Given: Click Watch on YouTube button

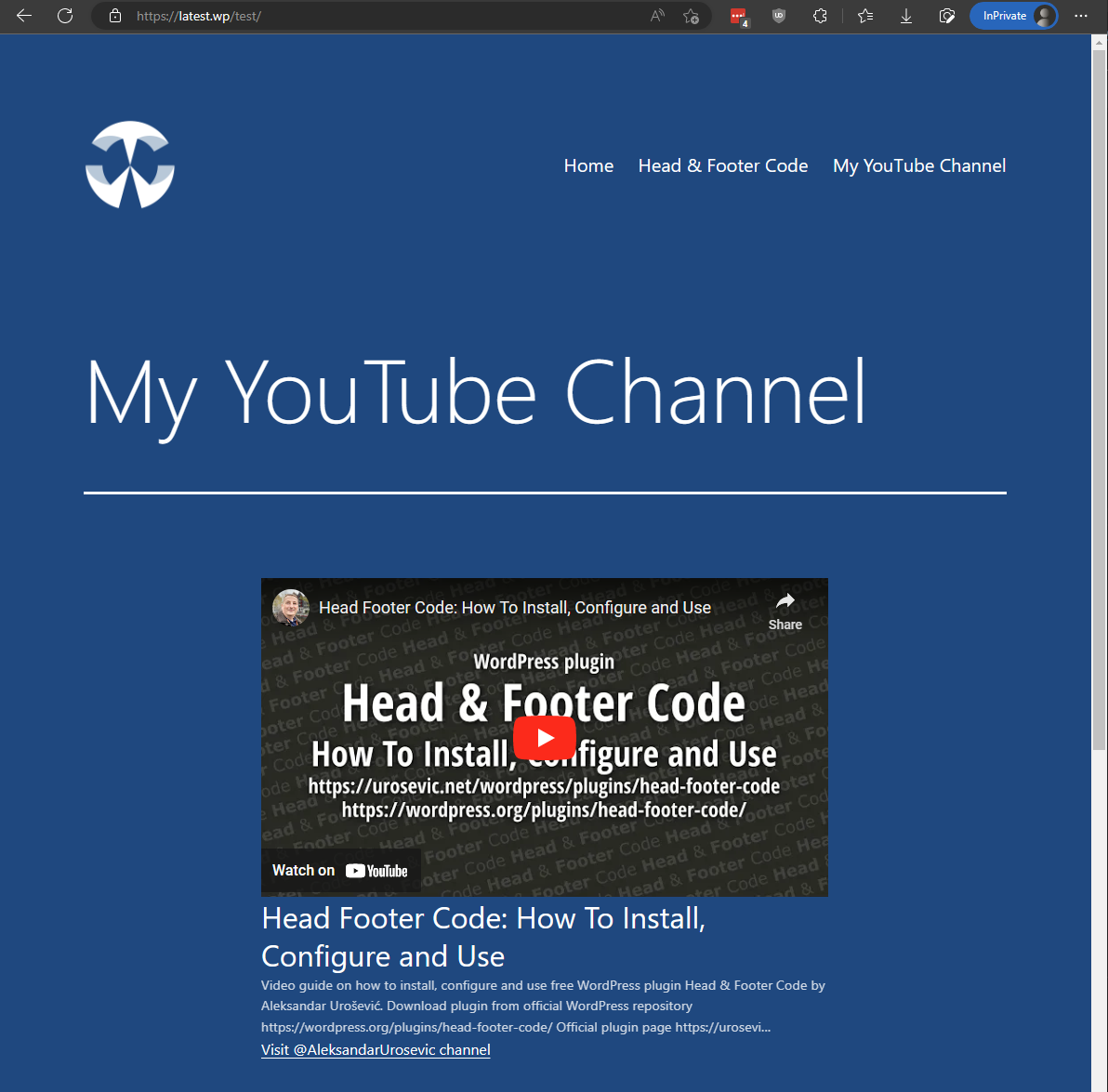Looking at the screenshot, I should click(340, 870).
